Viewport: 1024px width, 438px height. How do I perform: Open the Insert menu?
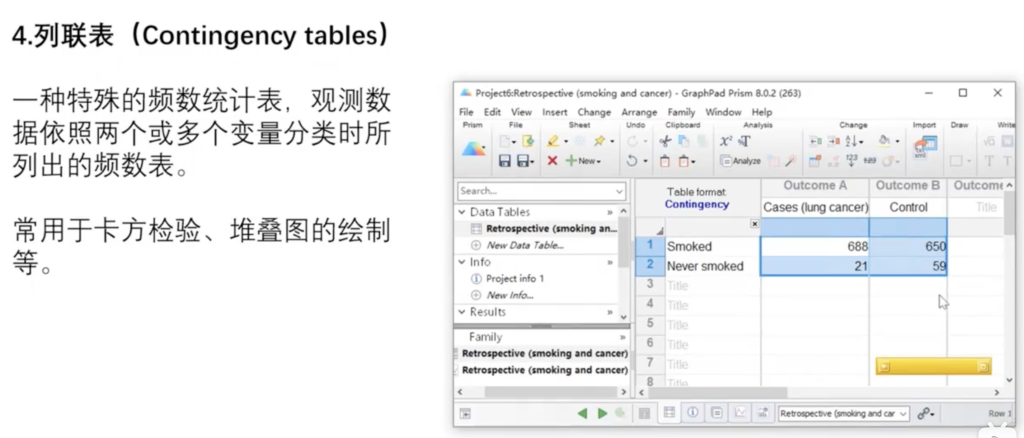(555, 112)
